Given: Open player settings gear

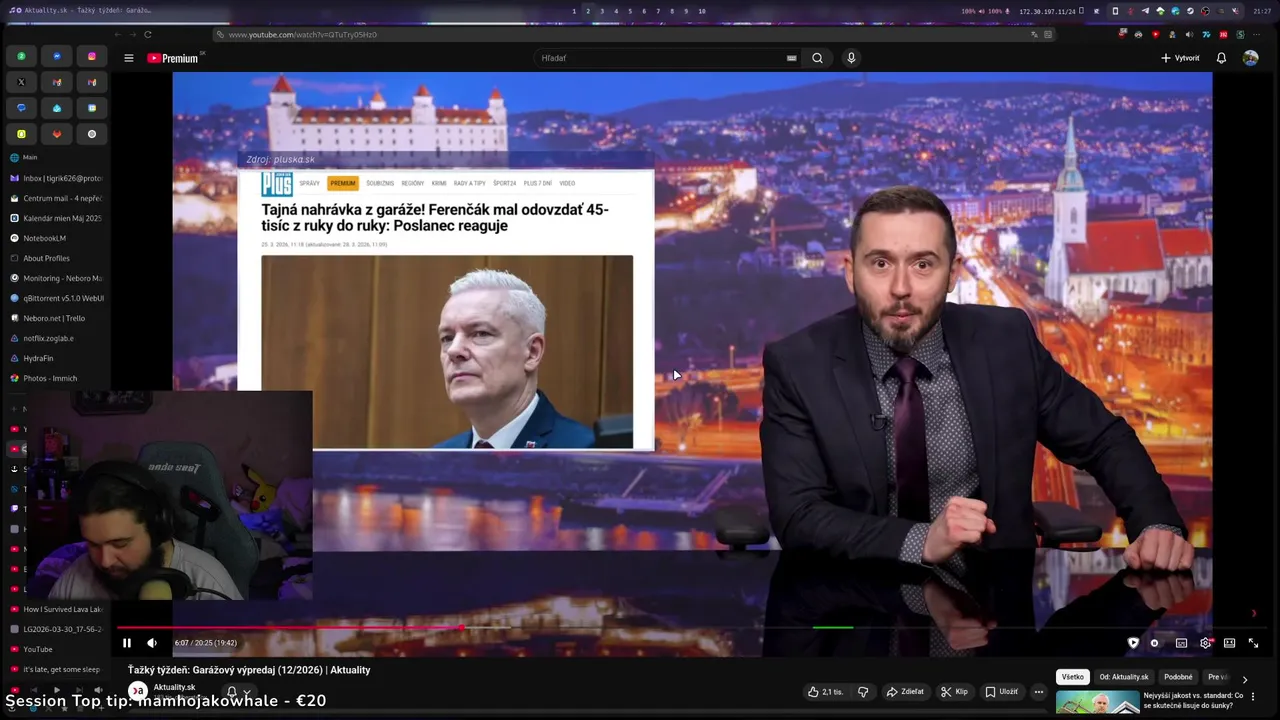Looking at the screenshot, I should click(1205, 643).
